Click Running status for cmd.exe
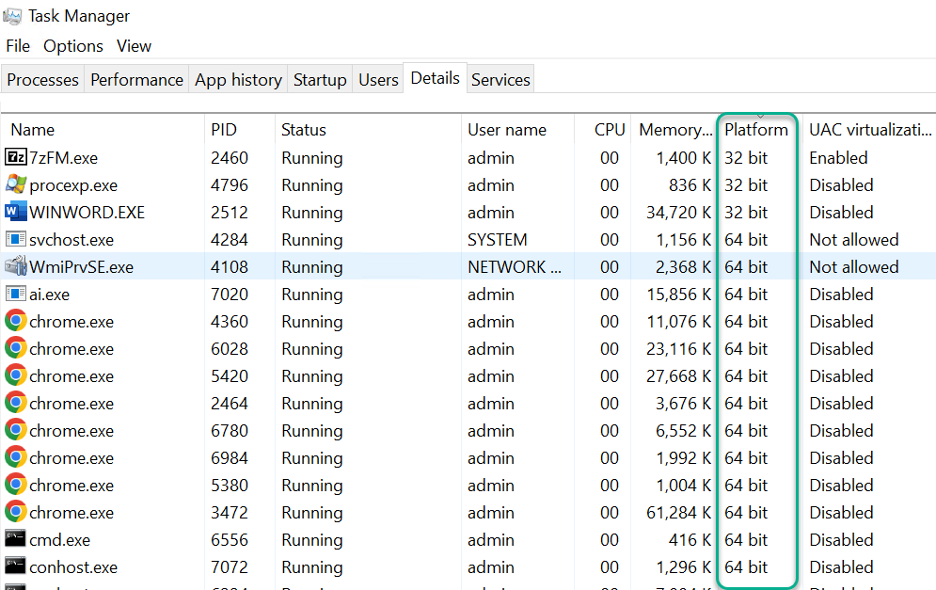 (312, 540)
